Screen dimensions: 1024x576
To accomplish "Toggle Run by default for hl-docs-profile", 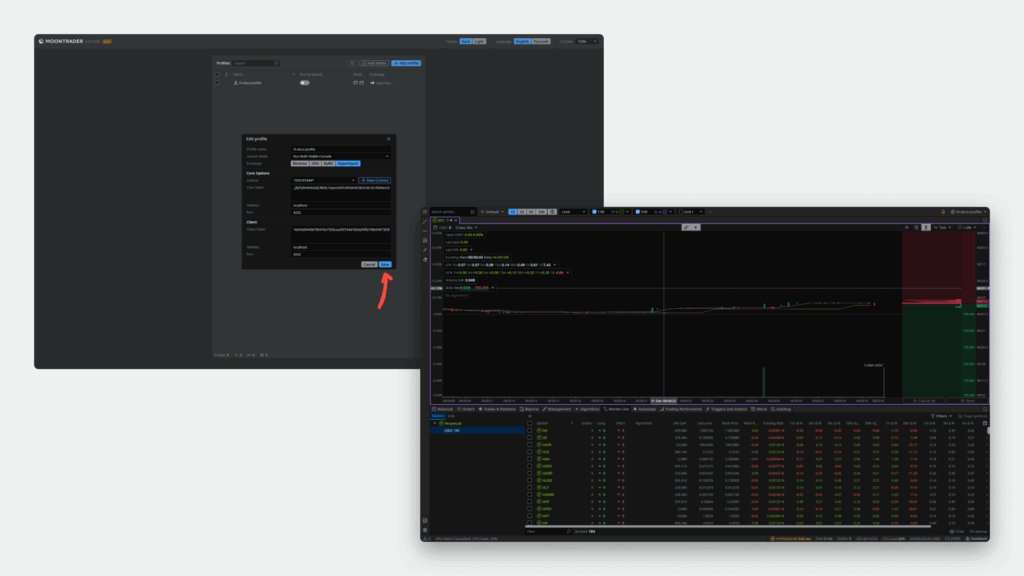I will [305, 83].
